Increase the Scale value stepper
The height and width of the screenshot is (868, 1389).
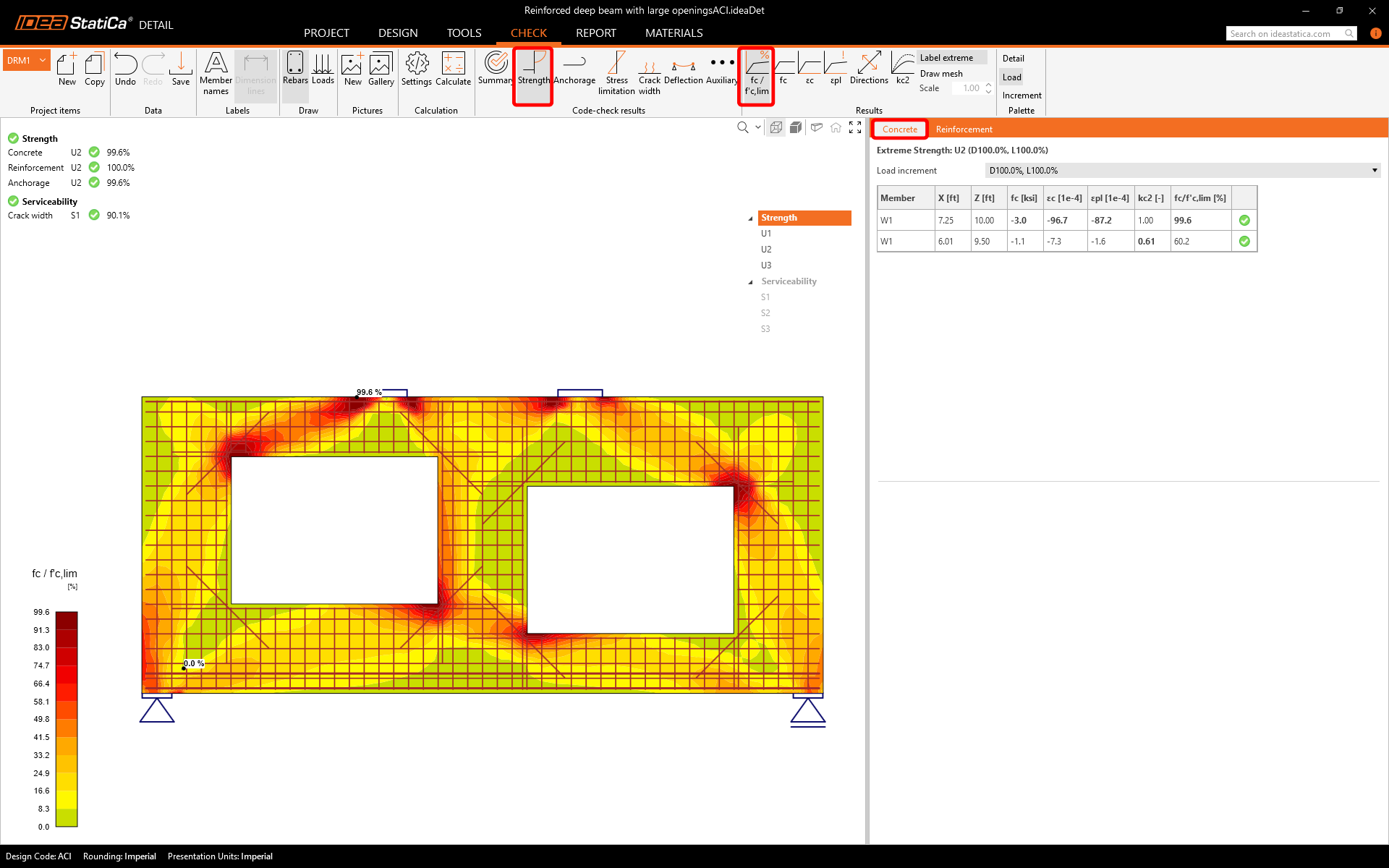click(988, 85)
